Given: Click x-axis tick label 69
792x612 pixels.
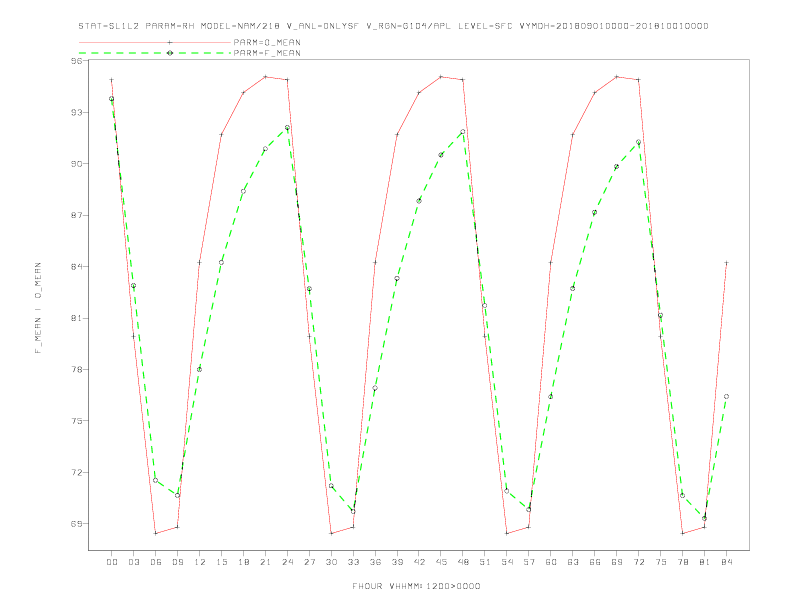Looking at the screenshot, I should (617, 562).
